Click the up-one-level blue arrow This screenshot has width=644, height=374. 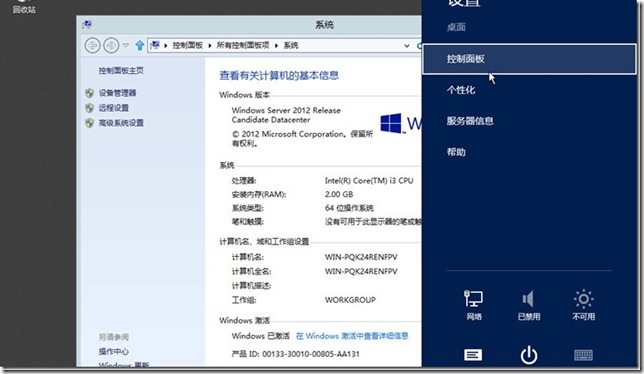point(140,45)
